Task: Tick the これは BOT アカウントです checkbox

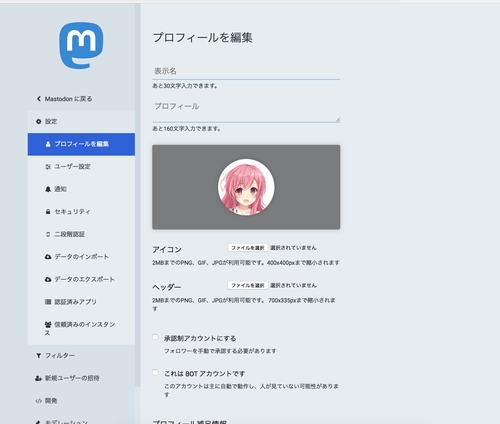Action: point(155,372)
